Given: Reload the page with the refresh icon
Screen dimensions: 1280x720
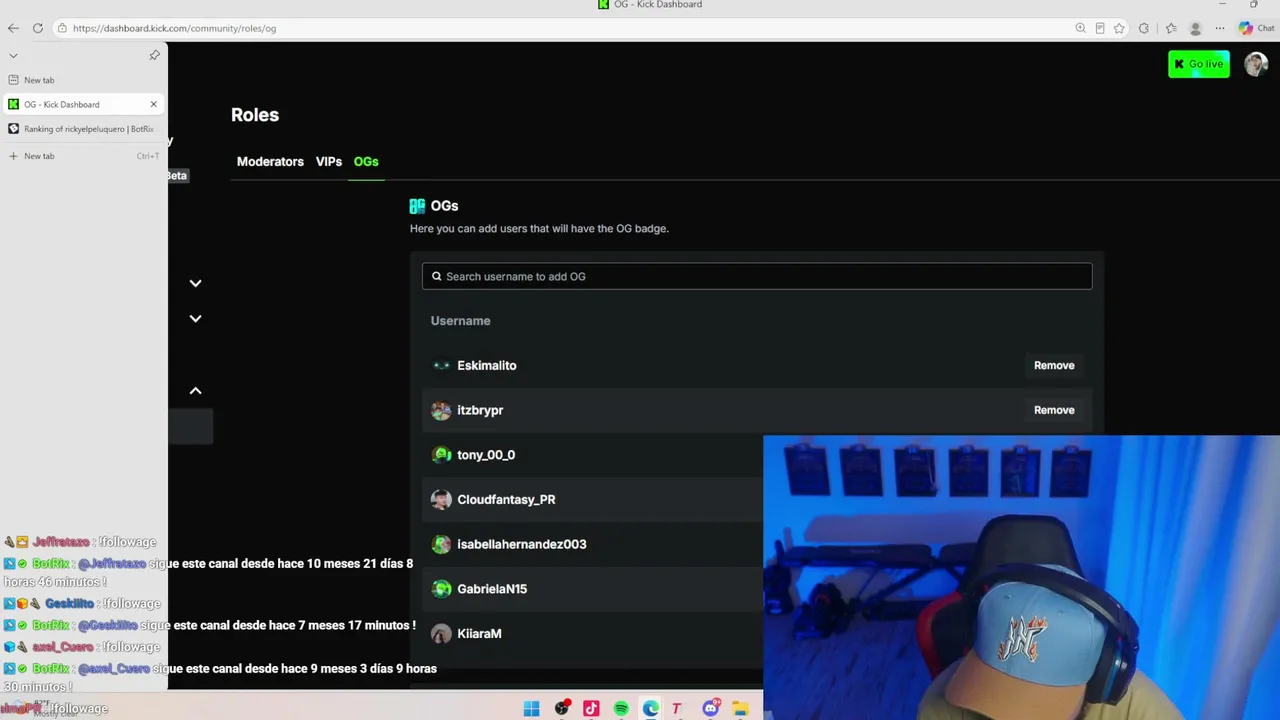Looking at the screenshot, I should coord(38,28).
